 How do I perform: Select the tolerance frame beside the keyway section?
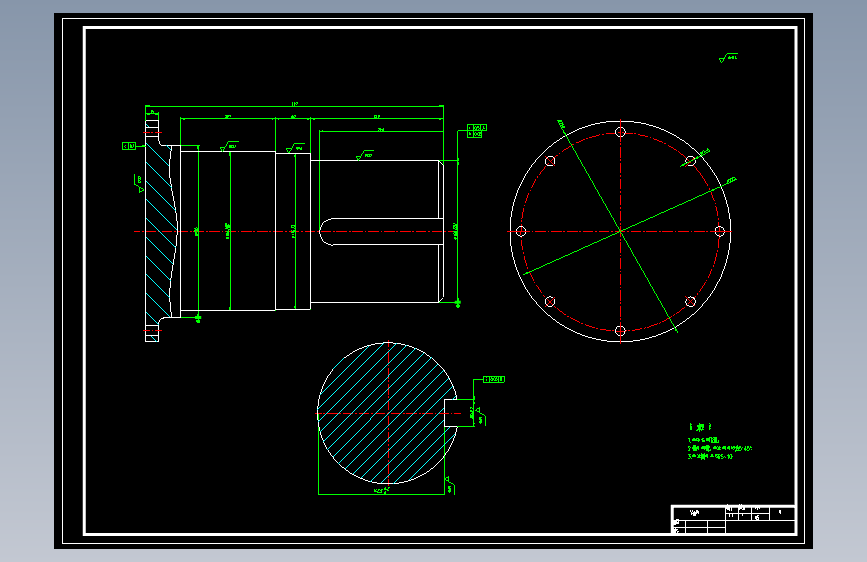click(494, 379)
